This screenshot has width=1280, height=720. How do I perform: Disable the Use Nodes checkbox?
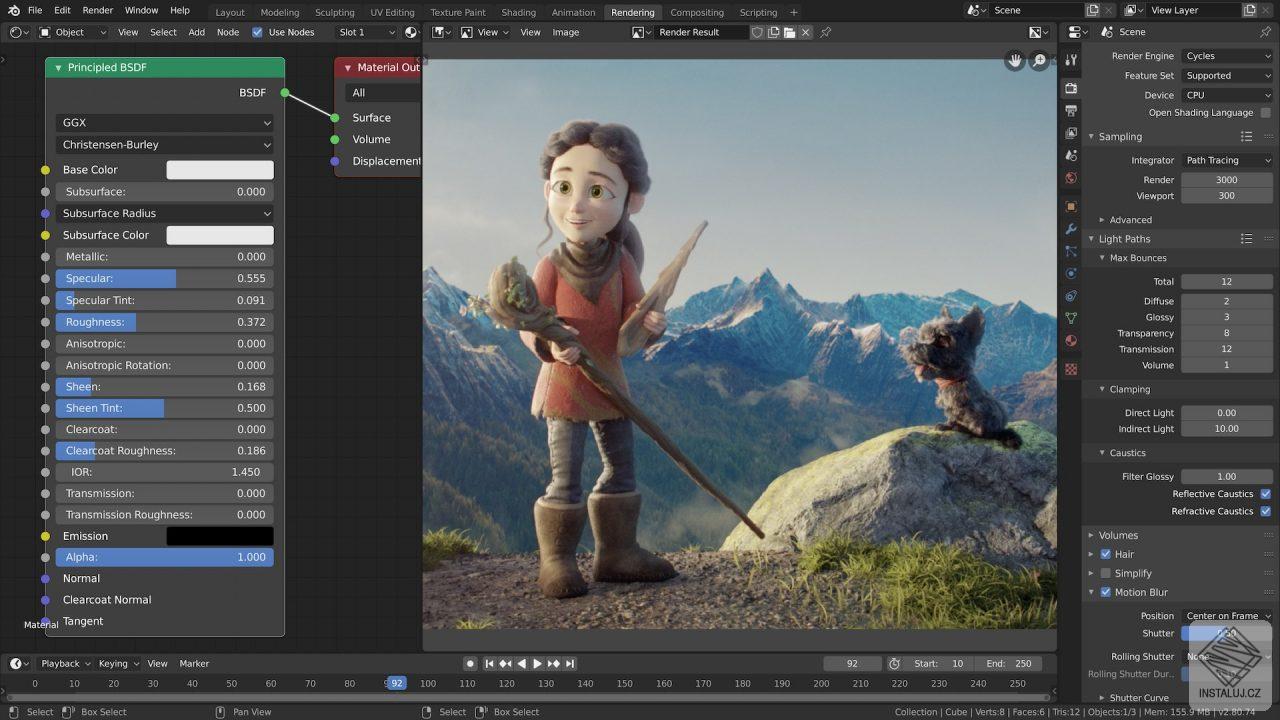(x=257, y=32)
